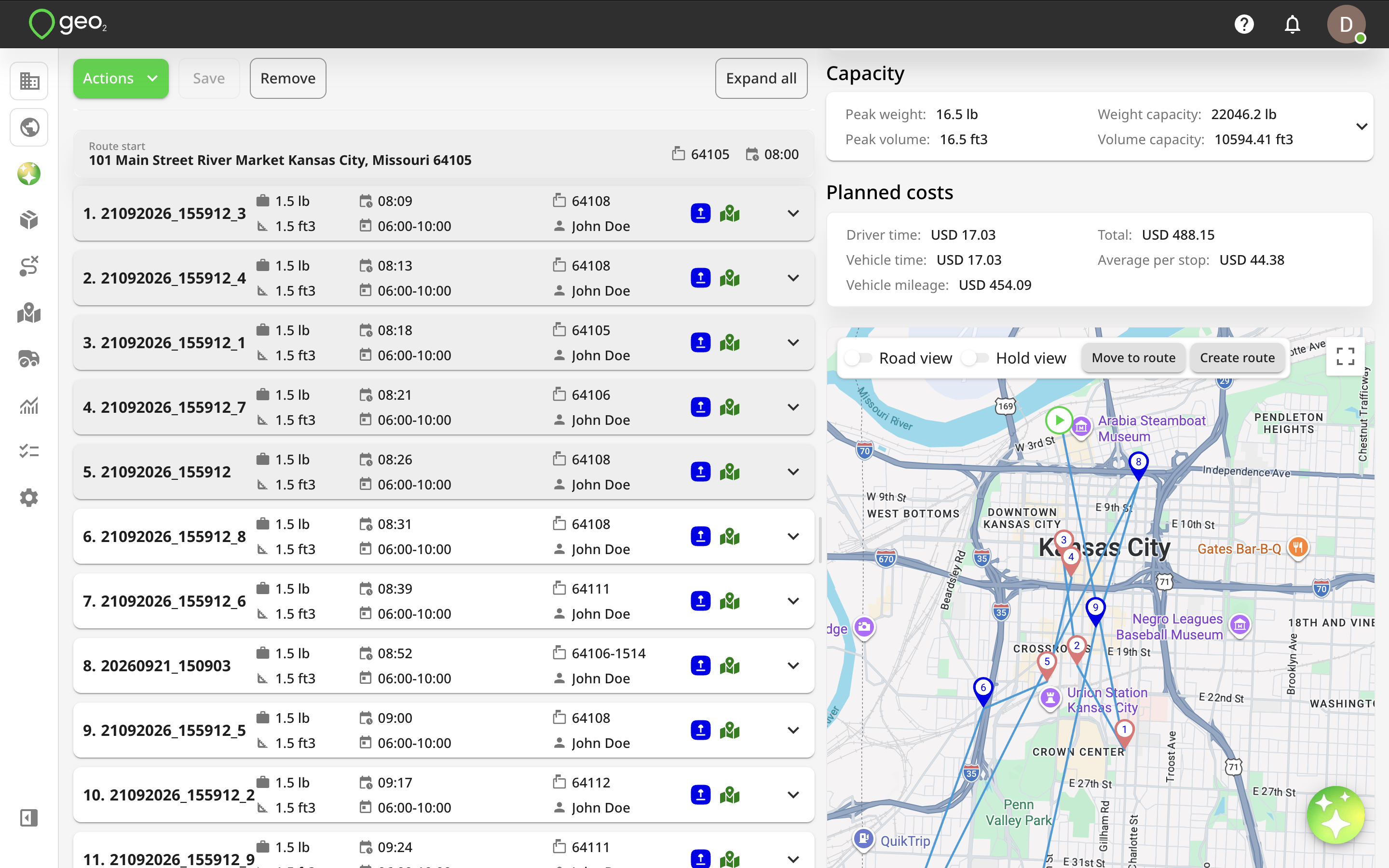Open the map pin sidebar icon
Image resolution: width=1389 pixels, height=868 pixels.
pyautogui.click(x=29, y=313)
